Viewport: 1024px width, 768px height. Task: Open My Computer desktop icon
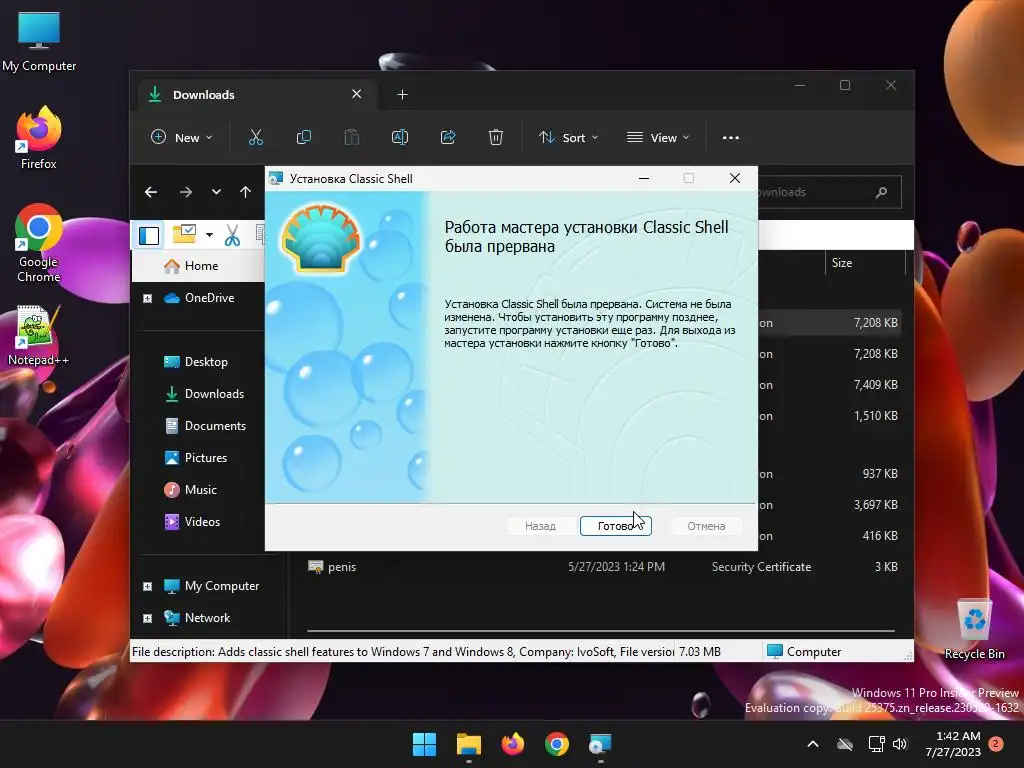[39, 42]
